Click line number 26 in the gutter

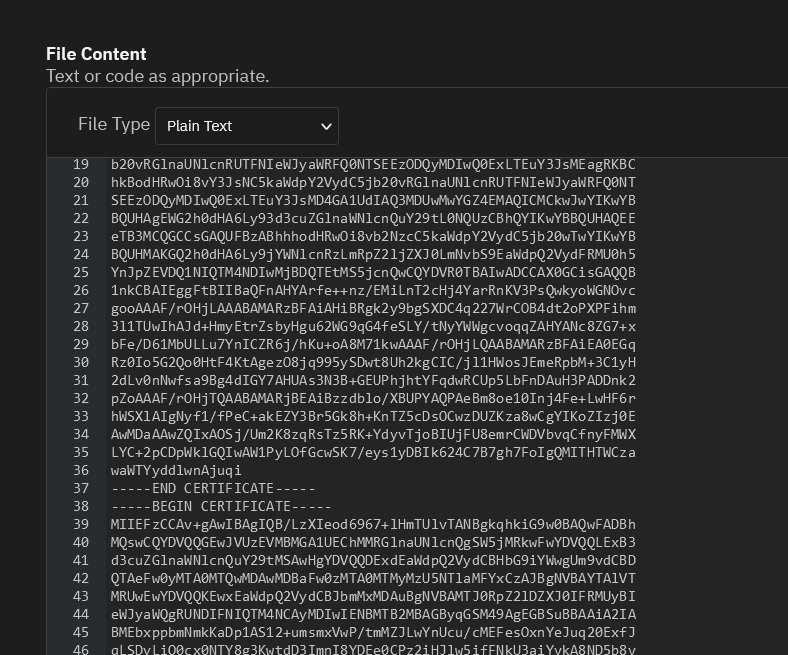coord(81,290)
